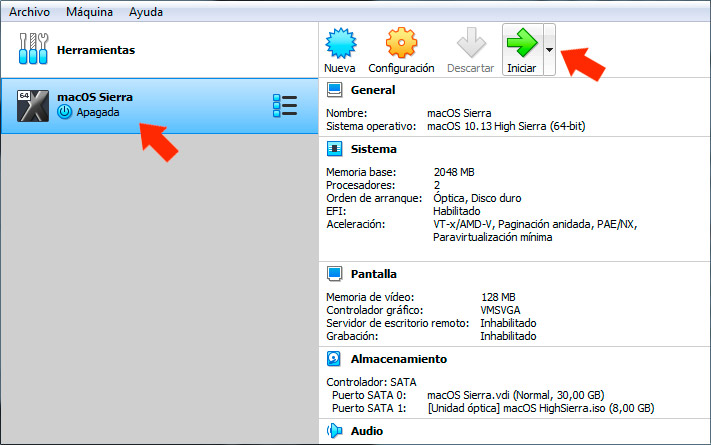This screenshot has height=445, width=711.
Task: Click the Iniciar button label
Action: tap(521, 68)
